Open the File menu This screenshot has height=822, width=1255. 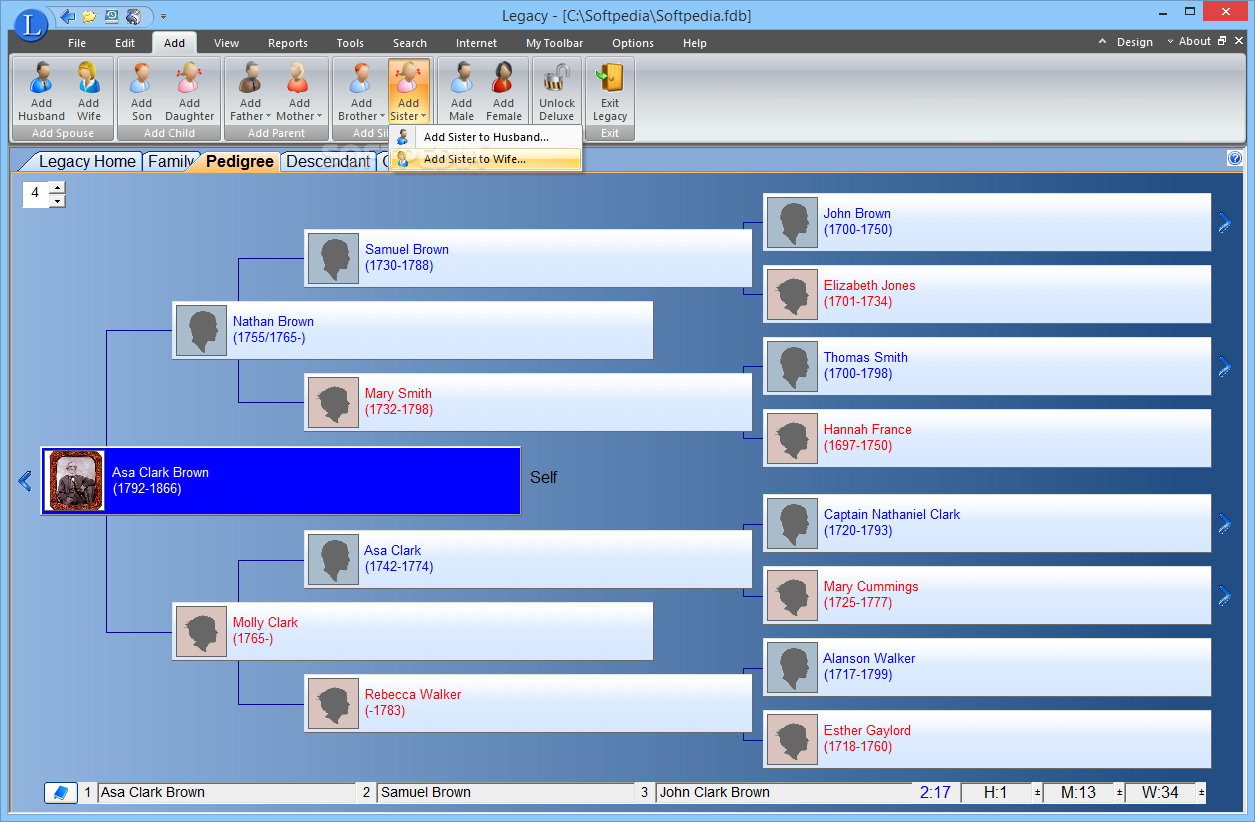tap(77, 43)
